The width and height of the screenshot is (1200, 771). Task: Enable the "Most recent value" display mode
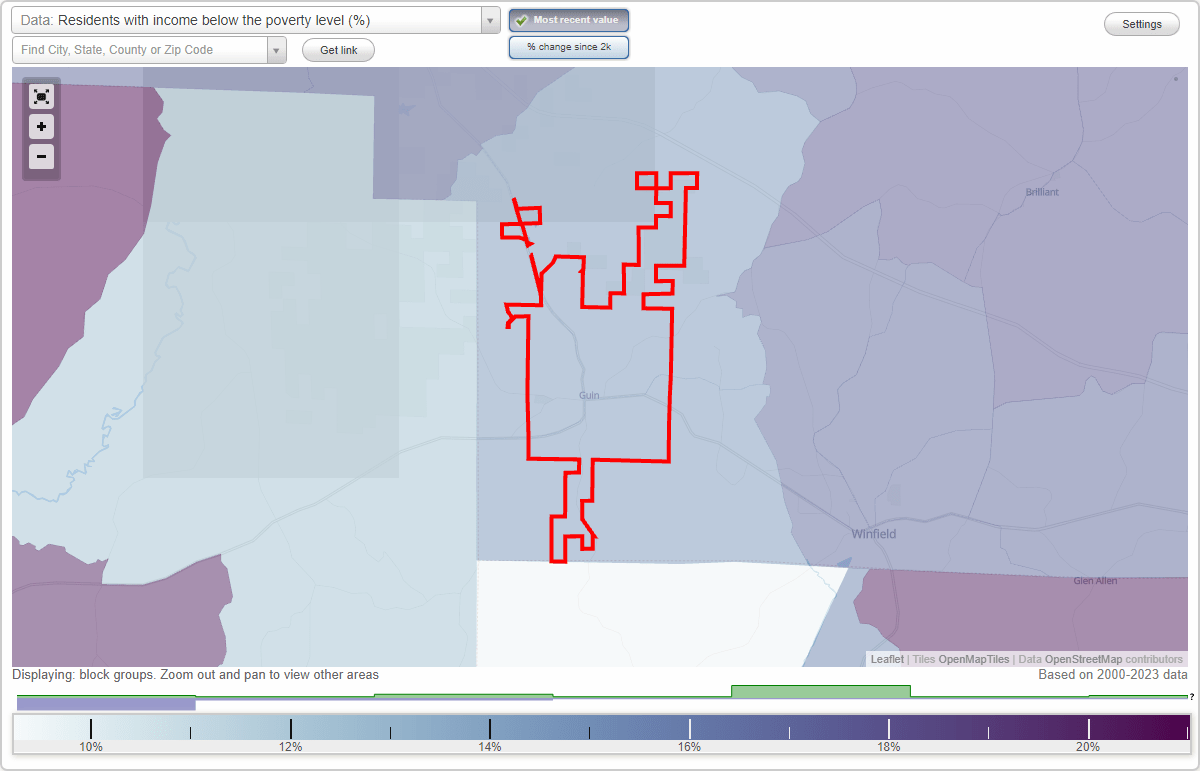point(568,19)
